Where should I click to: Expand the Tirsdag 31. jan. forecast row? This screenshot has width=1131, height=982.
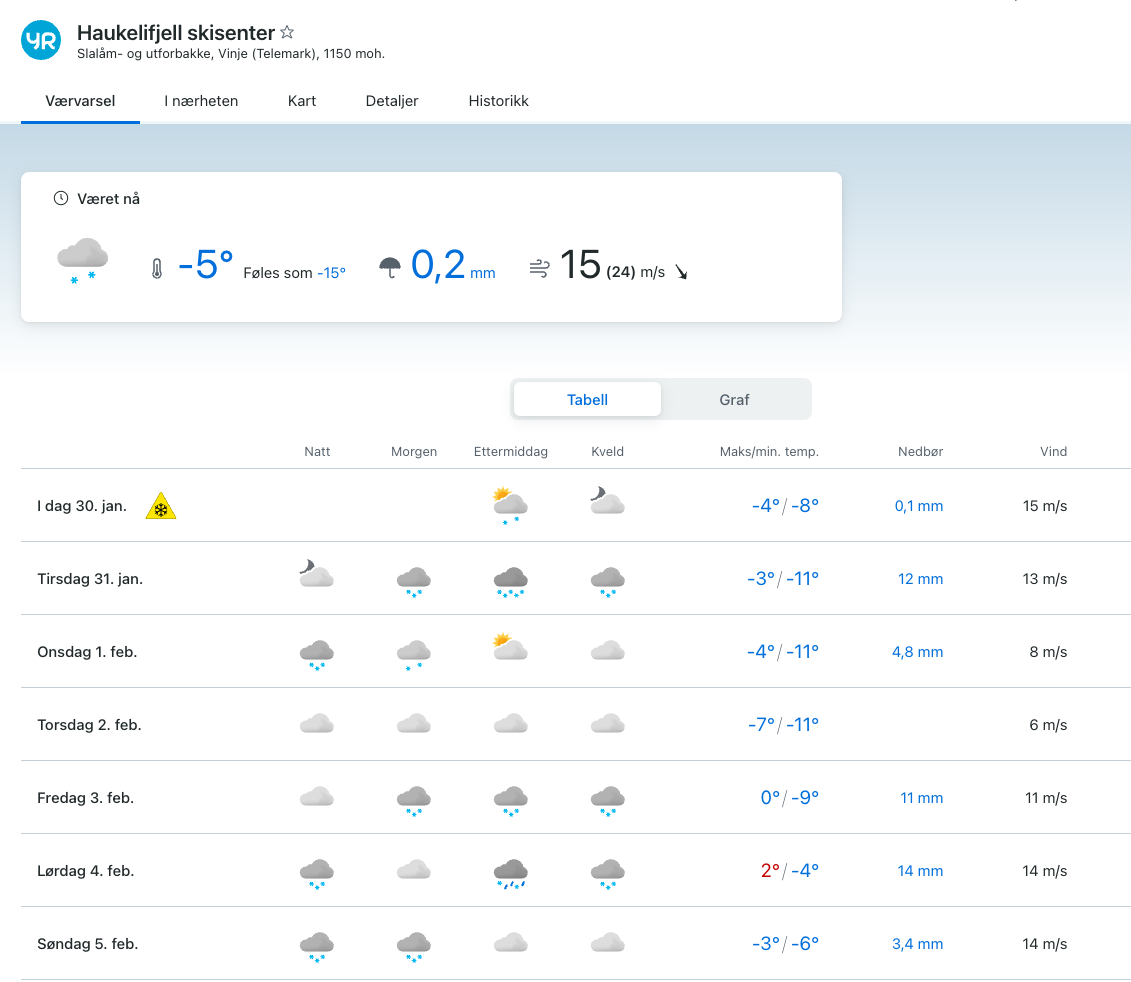[90, 579]
